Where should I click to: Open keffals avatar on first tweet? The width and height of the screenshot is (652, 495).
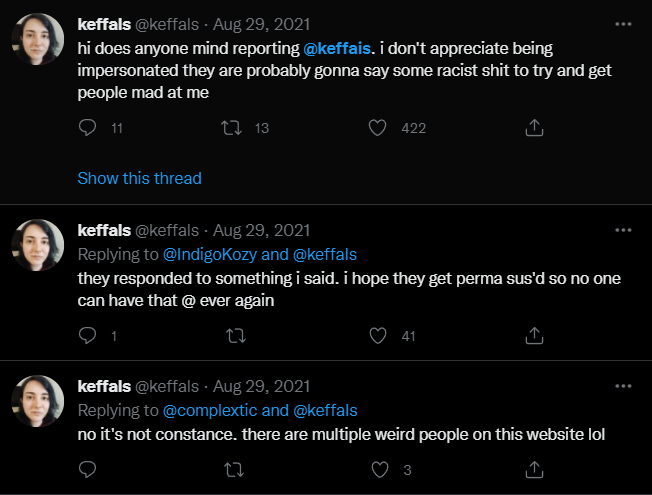pos(37,39)
